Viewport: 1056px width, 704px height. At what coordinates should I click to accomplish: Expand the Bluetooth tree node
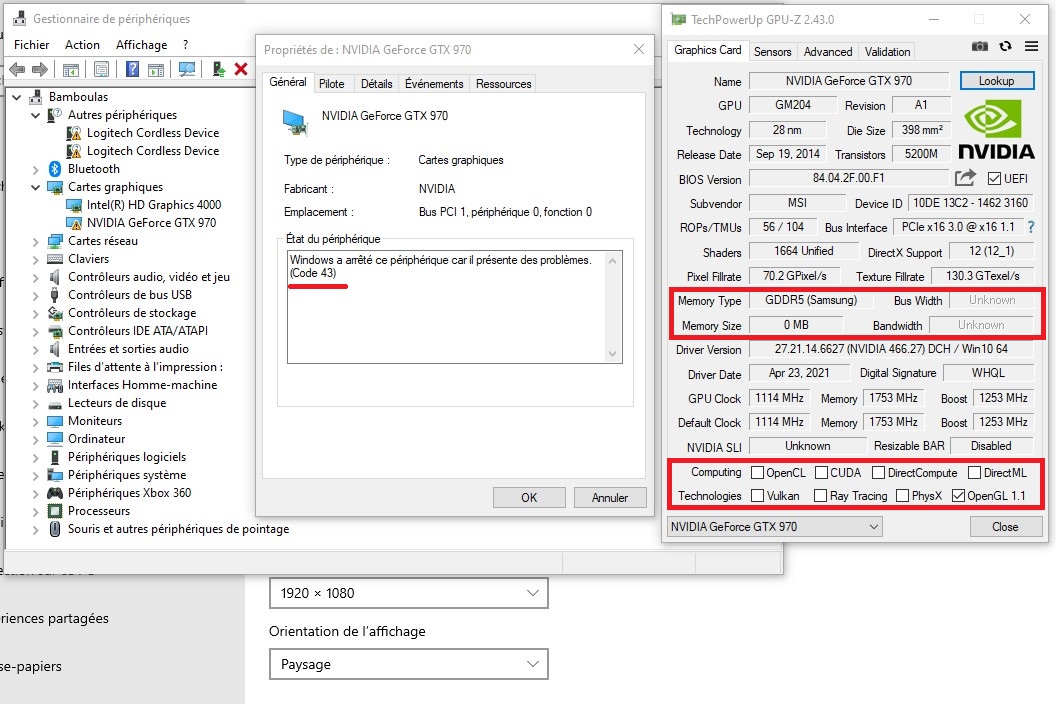(36, 170)
